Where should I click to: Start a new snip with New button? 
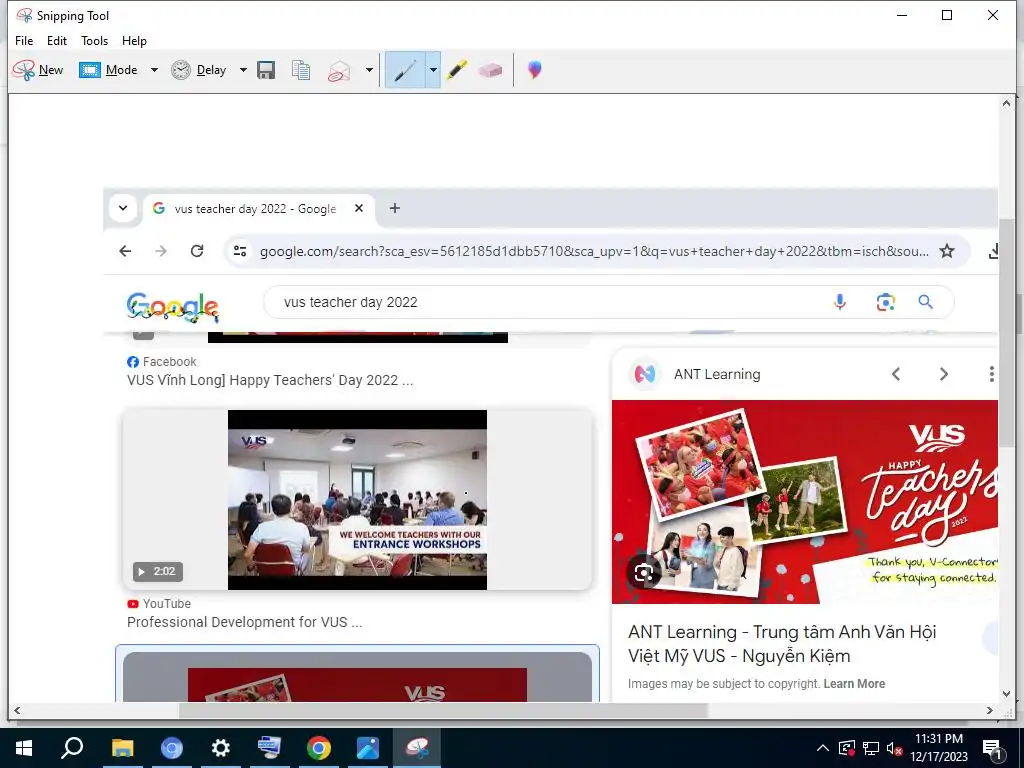coord(38,70)
